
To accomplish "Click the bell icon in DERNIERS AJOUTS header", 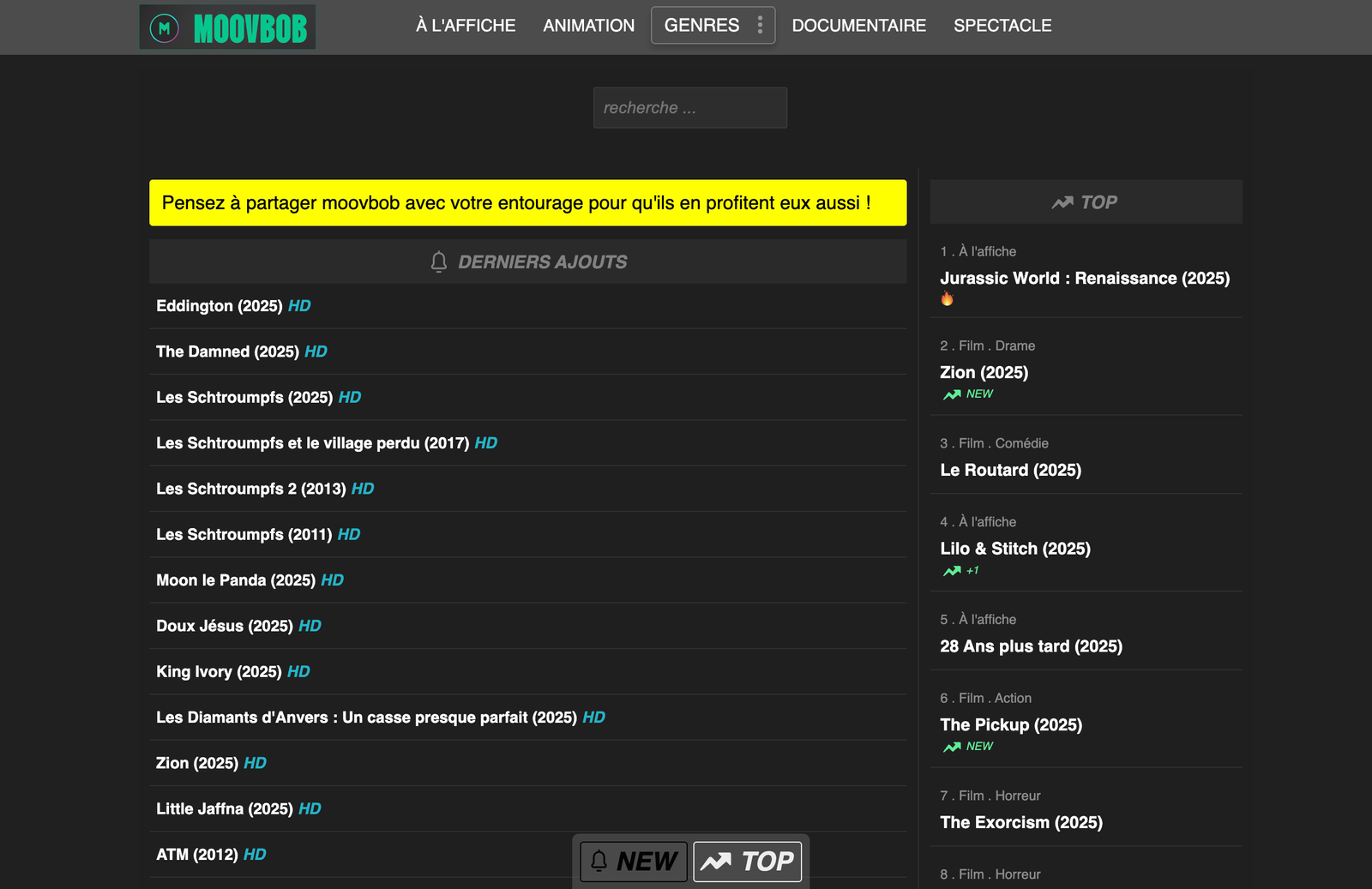I will (x=439, y=261).
